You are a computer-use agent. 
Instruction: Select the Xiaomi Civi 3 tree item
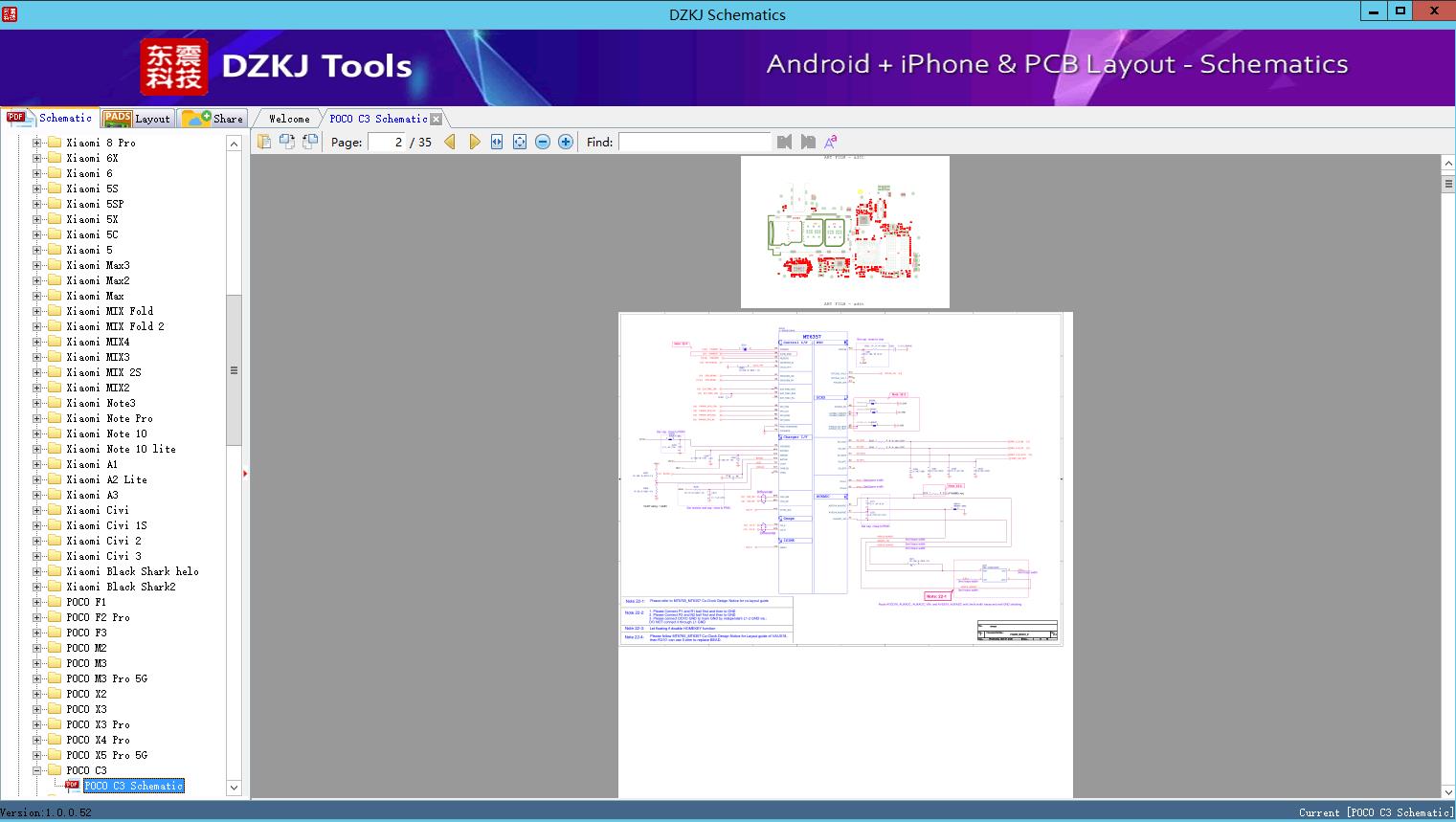click(103, 556)
